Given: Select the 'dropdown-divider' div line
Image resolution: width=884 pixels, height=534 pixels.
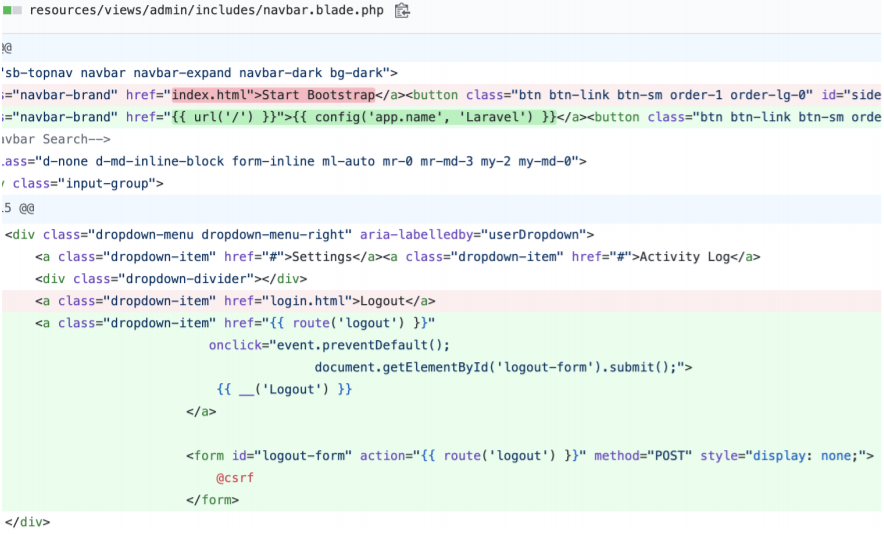Looking at the screenshot, I should [171, 279].
